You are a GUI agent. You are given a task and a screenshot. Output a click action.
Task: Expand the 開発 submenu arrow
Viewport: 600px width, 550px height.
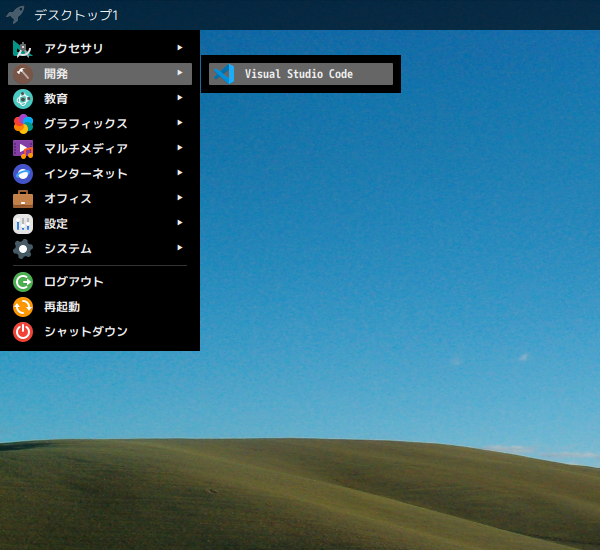[x=180, y=72]
